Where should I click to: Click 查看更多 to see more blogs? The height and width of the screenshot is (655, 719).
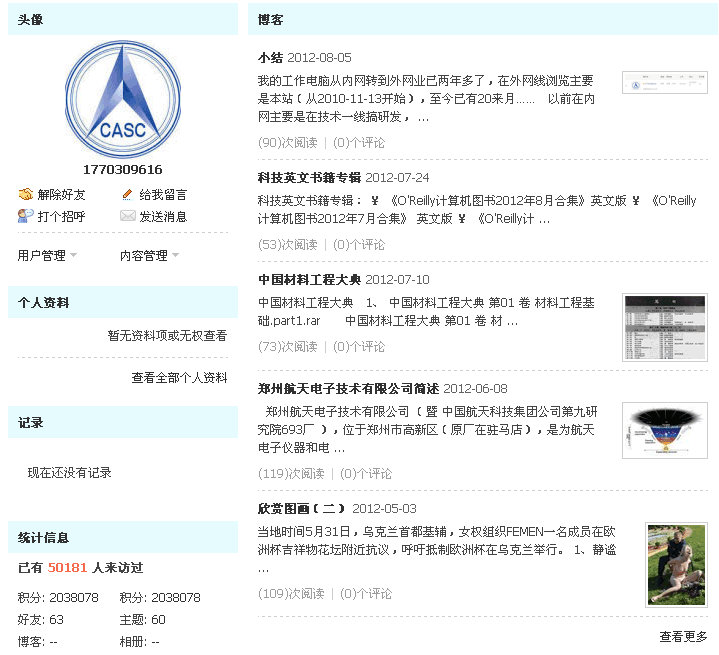[683, 637]
